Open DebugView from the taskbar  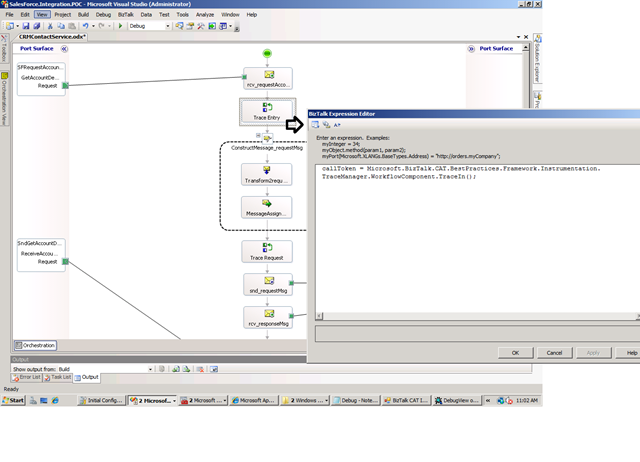click(457, 400)
